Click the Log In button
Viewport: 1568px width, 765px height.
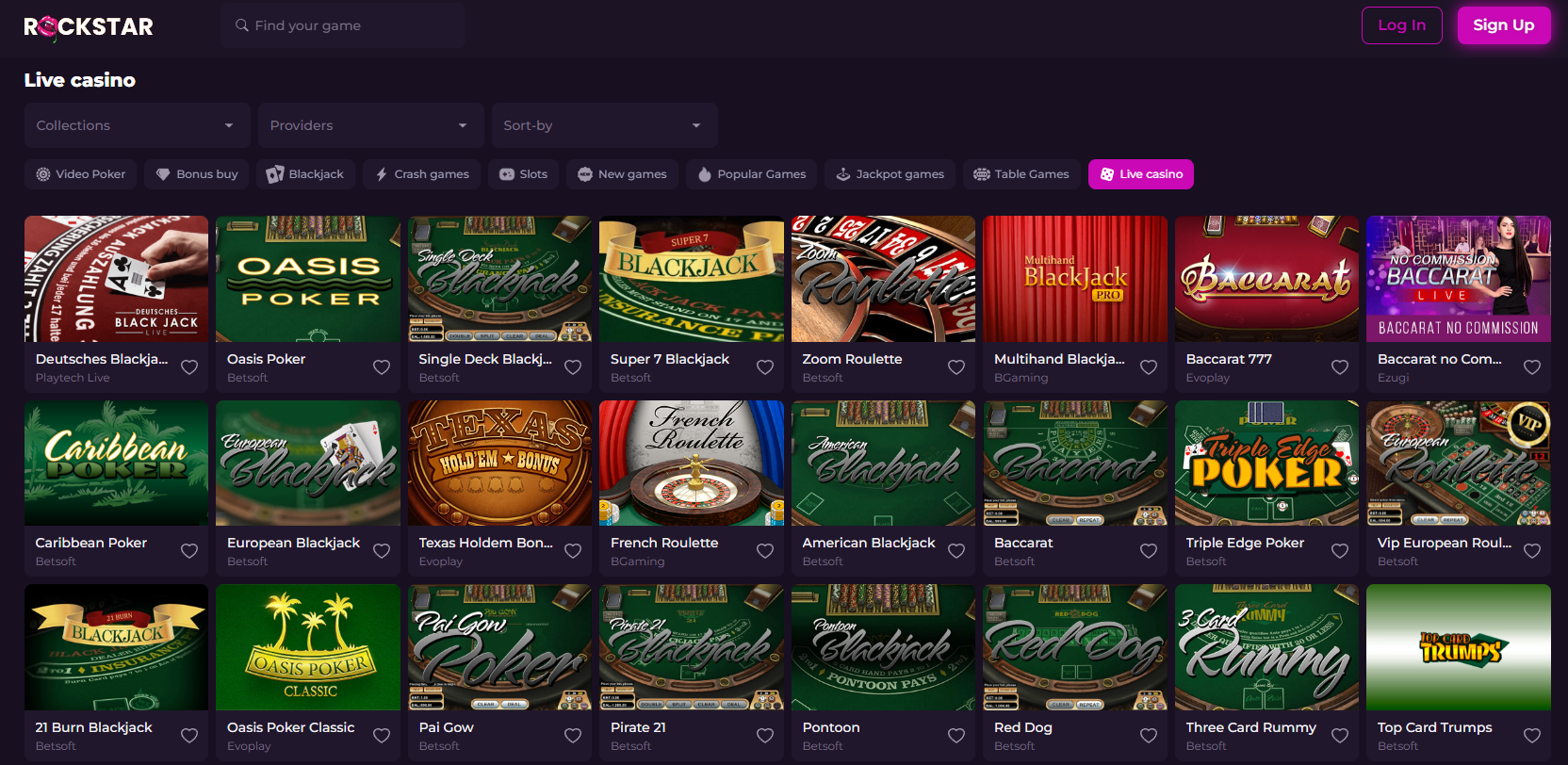(x=1402, y=25)
